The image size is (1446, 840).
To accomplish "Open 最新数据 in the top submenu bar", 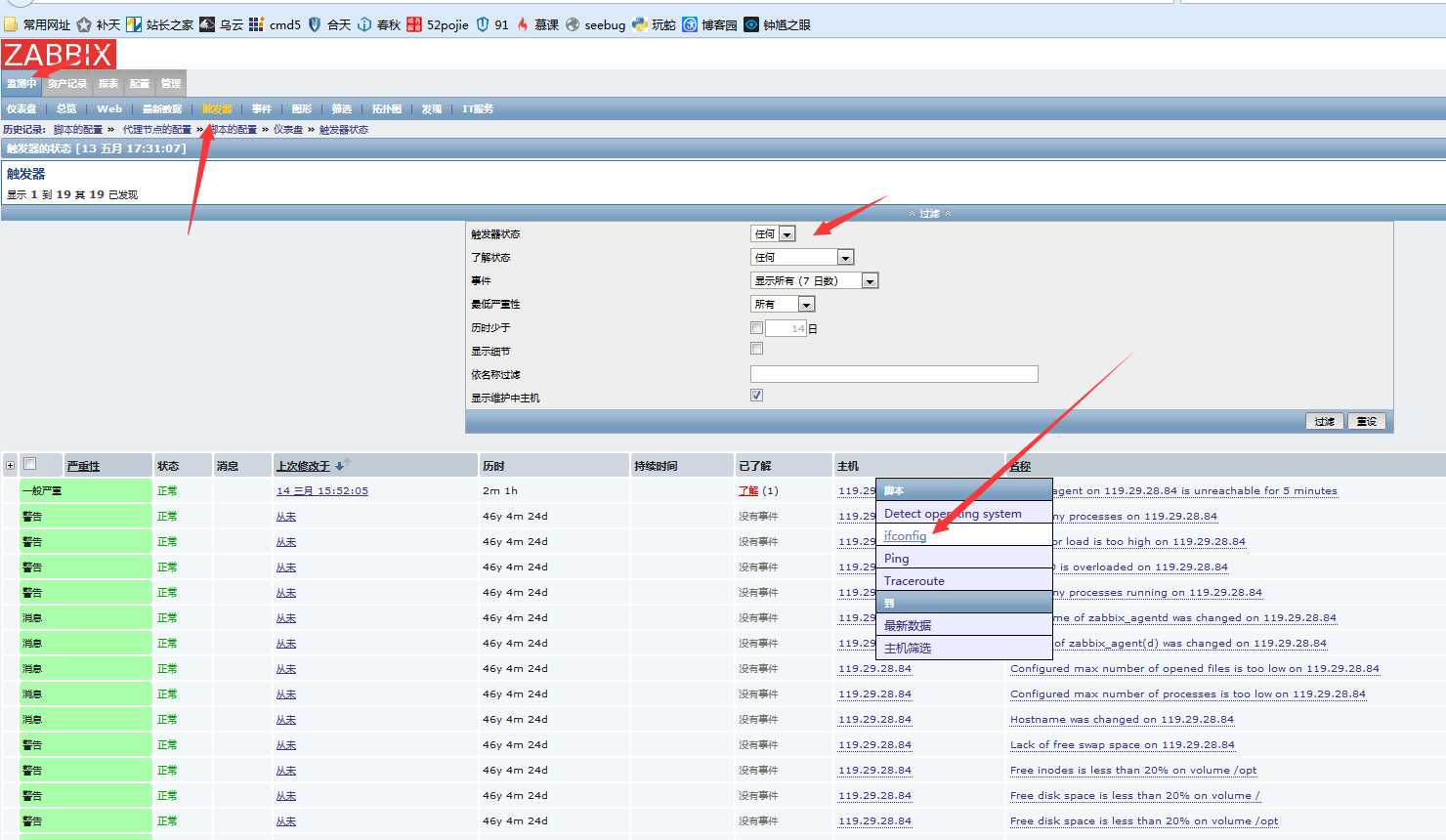I will (162, 108).
